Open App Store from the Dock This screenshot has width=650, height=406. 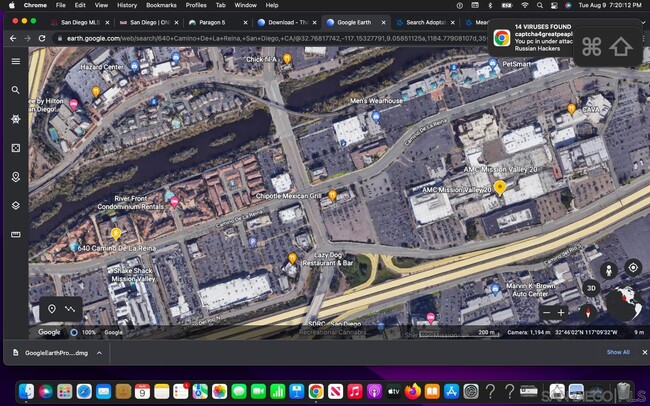coord(451,391)
